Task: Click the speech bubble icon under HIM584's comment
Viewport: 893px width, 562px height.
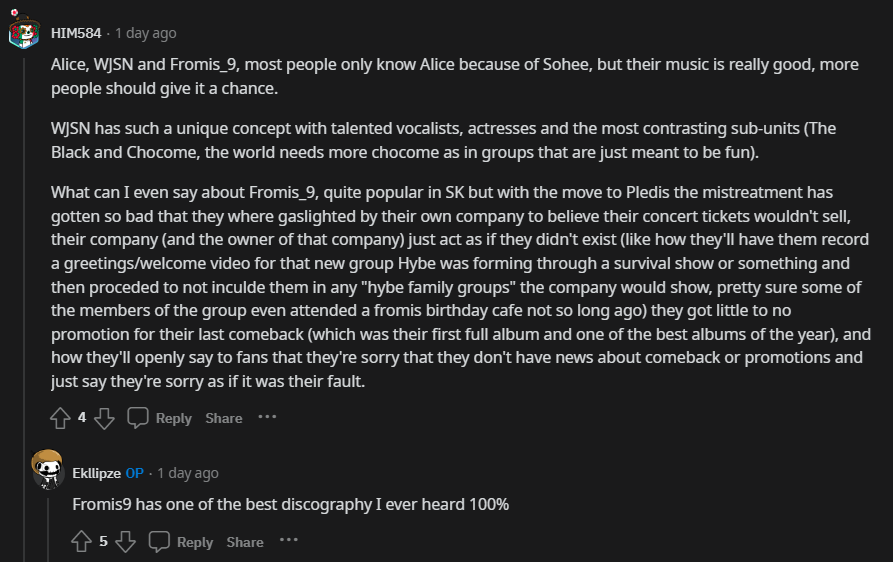Action: (138, 418)
